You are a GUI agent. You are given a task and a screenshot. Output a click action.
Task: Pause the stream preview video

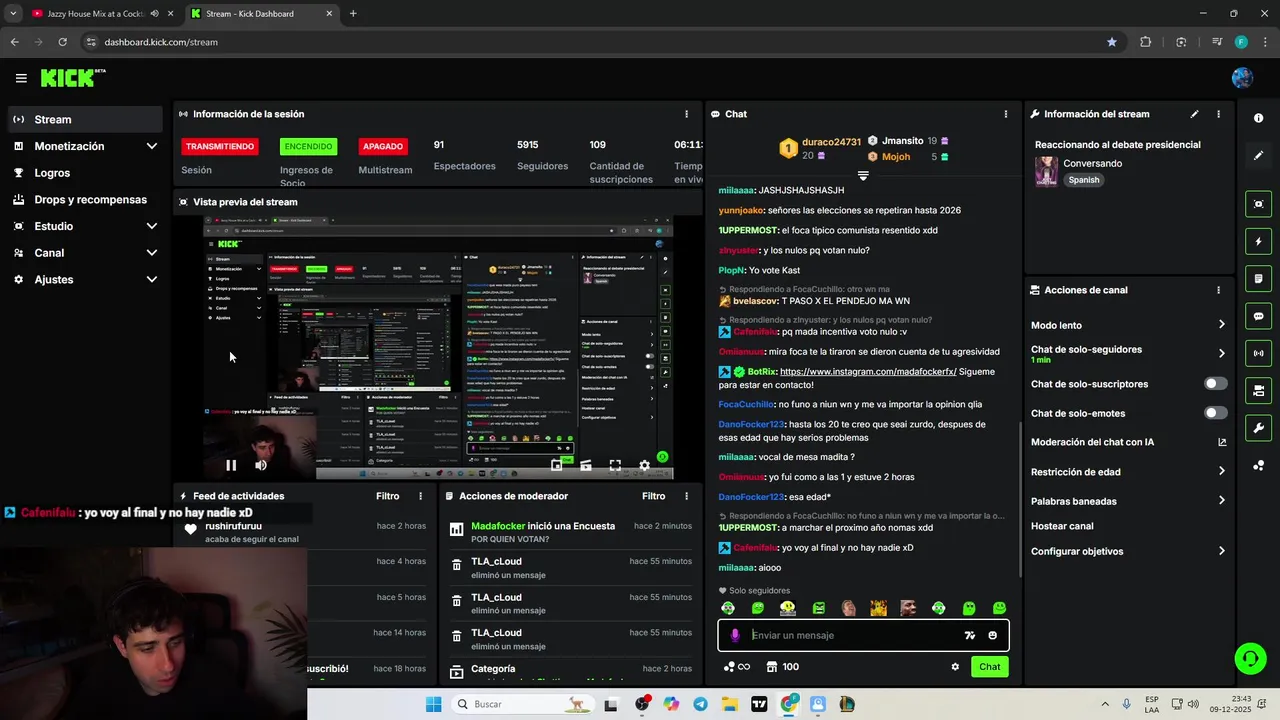coord(231,465)
